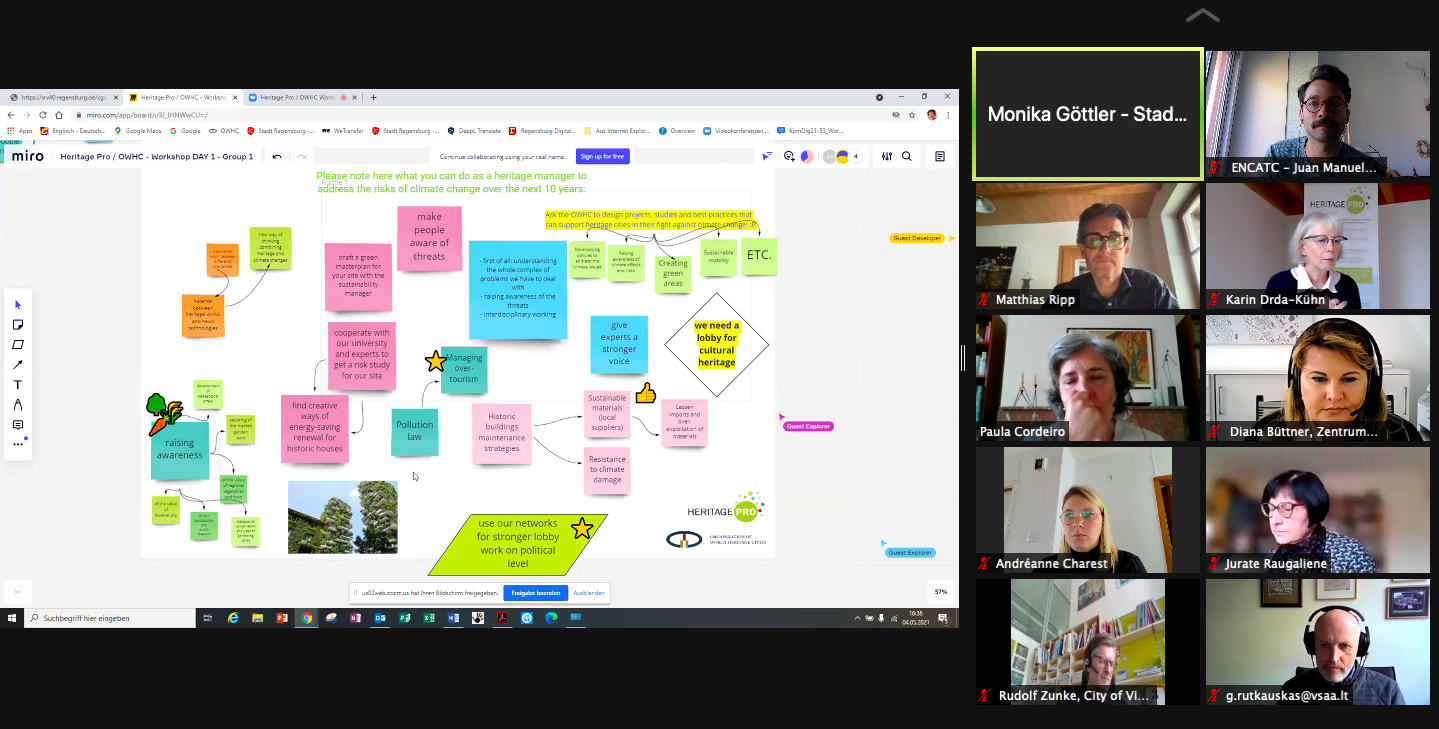Select the 'raising awareness' sticky note
The image size is (1439, 729).
[180, 451]
